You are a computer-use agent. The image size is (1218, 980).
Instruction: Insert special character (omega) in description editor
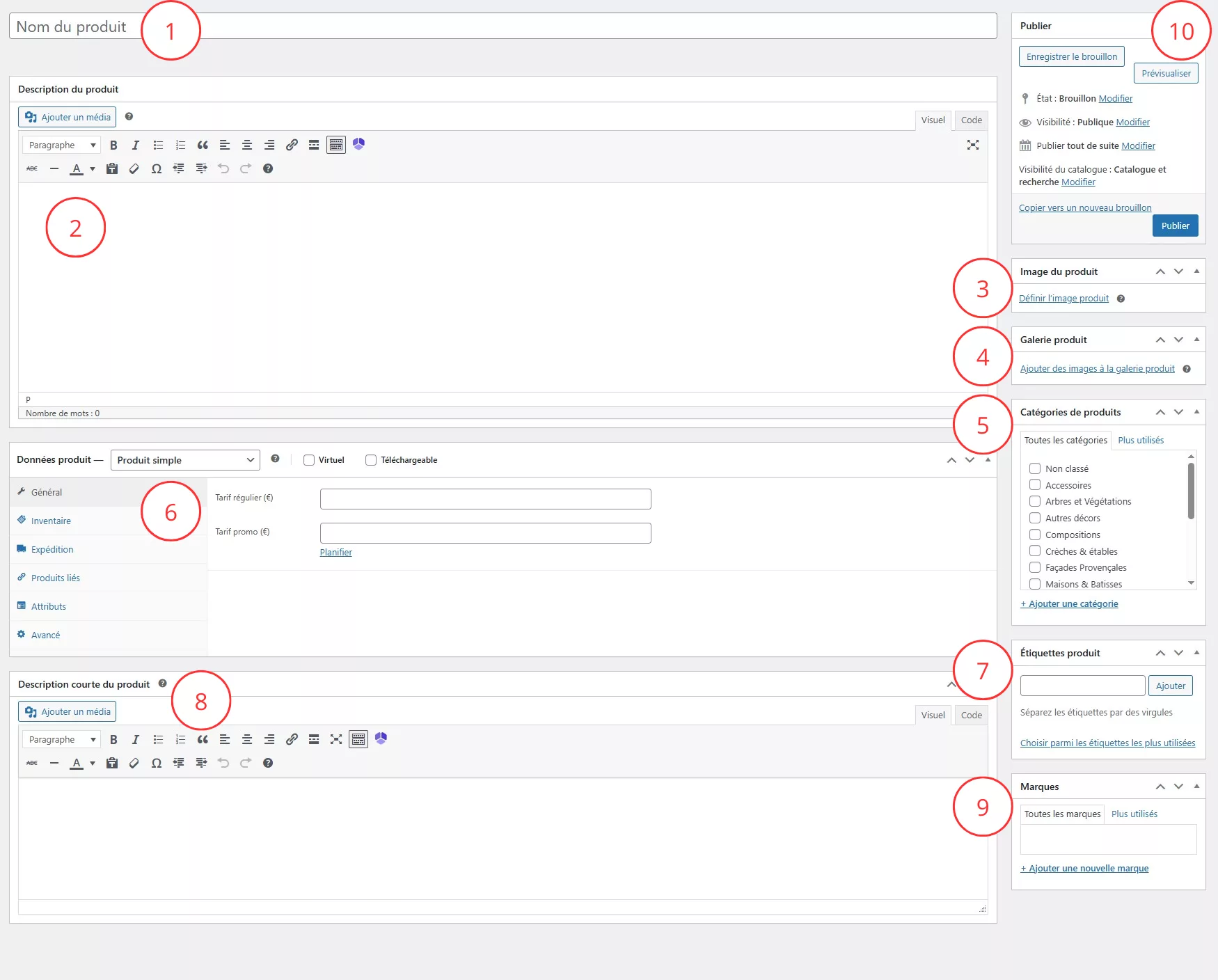[157, 168]
